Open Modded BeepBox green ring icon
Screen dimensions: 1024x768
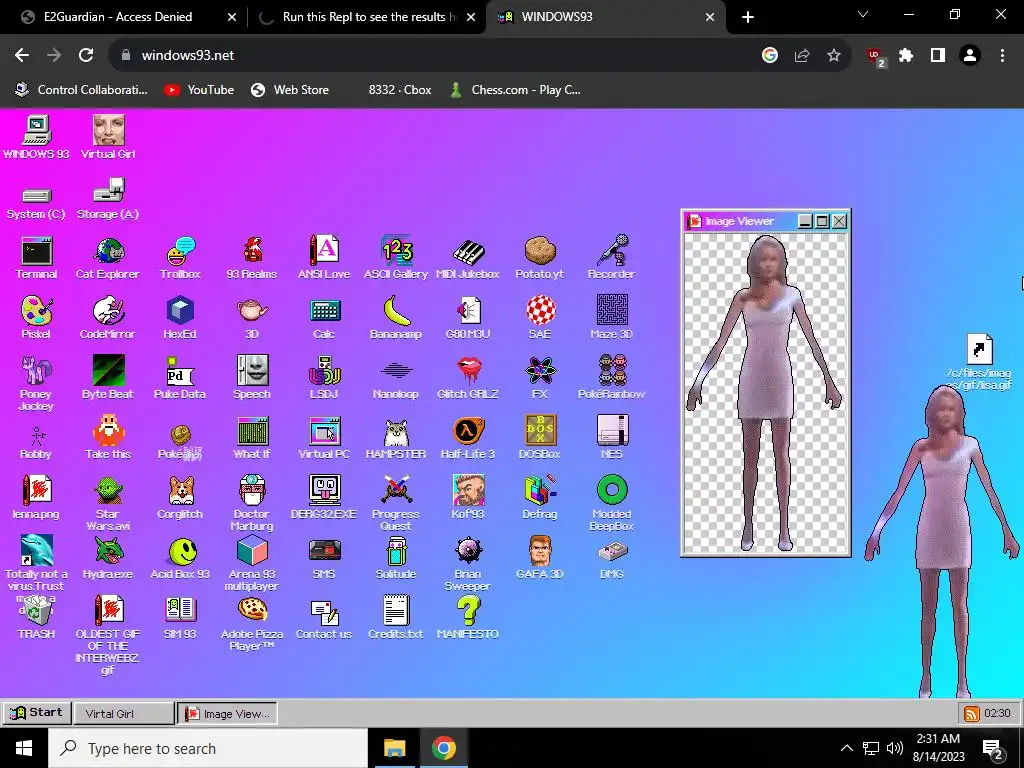[x=611, y=504]
